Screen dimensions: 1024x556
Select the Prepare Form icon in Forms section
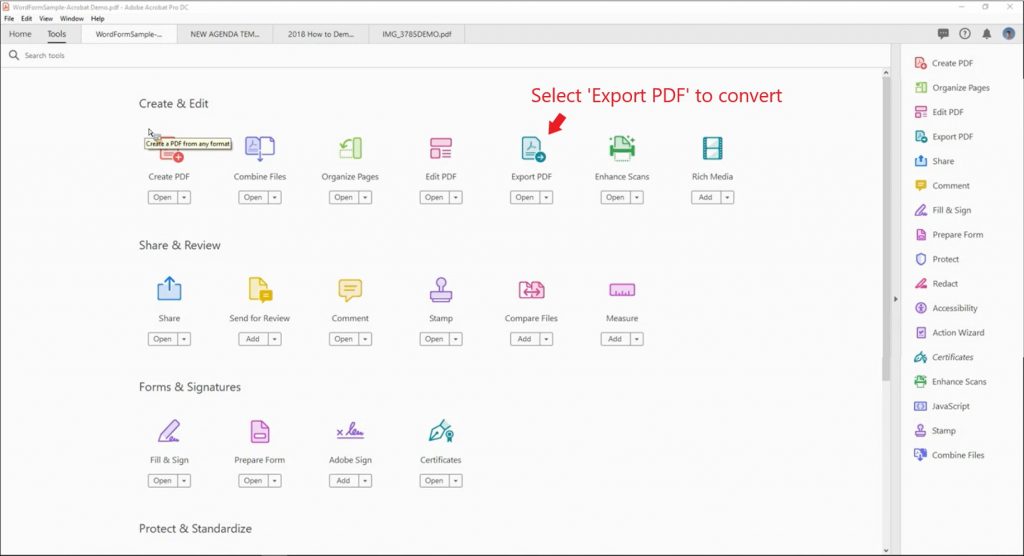(x=260, y=432)
